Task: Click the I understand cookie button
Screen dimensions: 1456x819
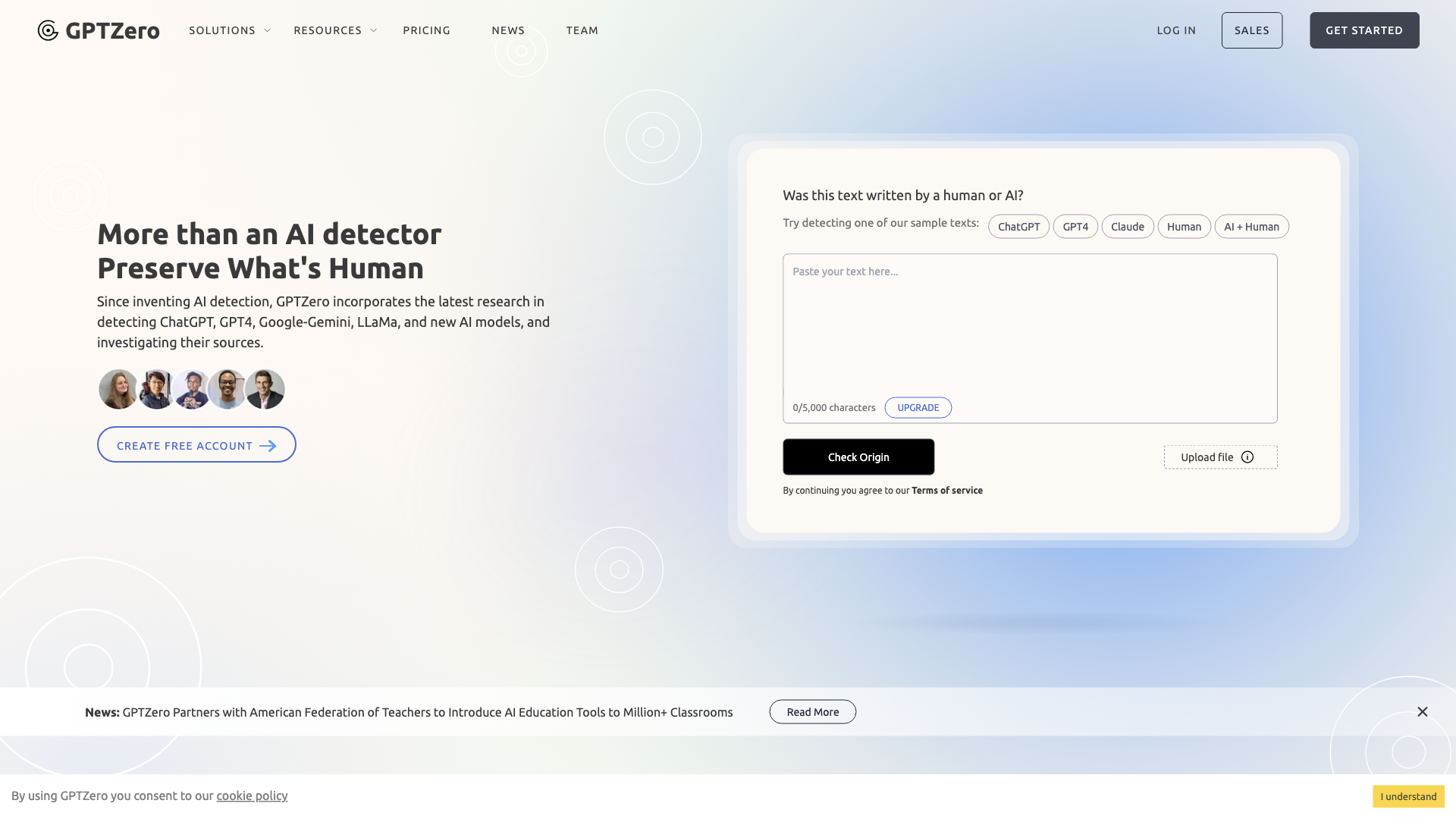Action: coord(1408,796)
